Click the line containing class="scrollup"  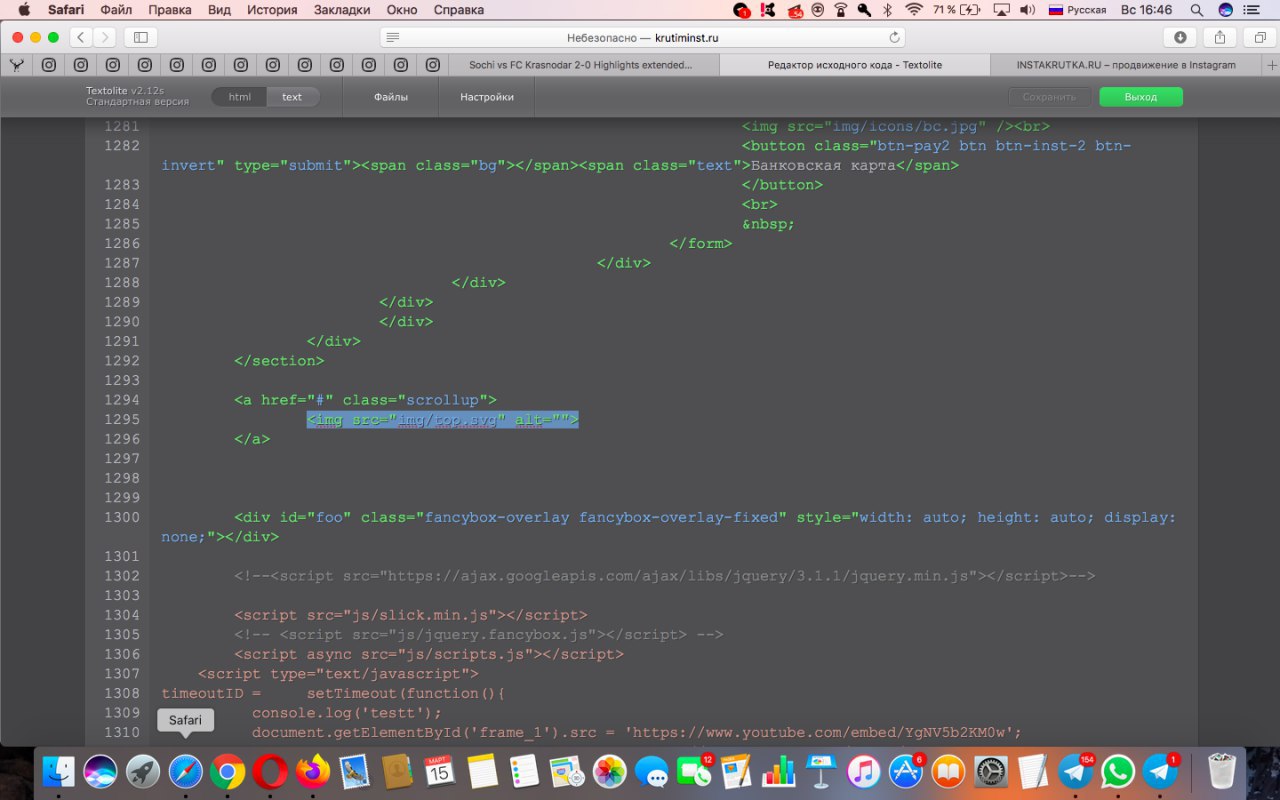[366, 400]
